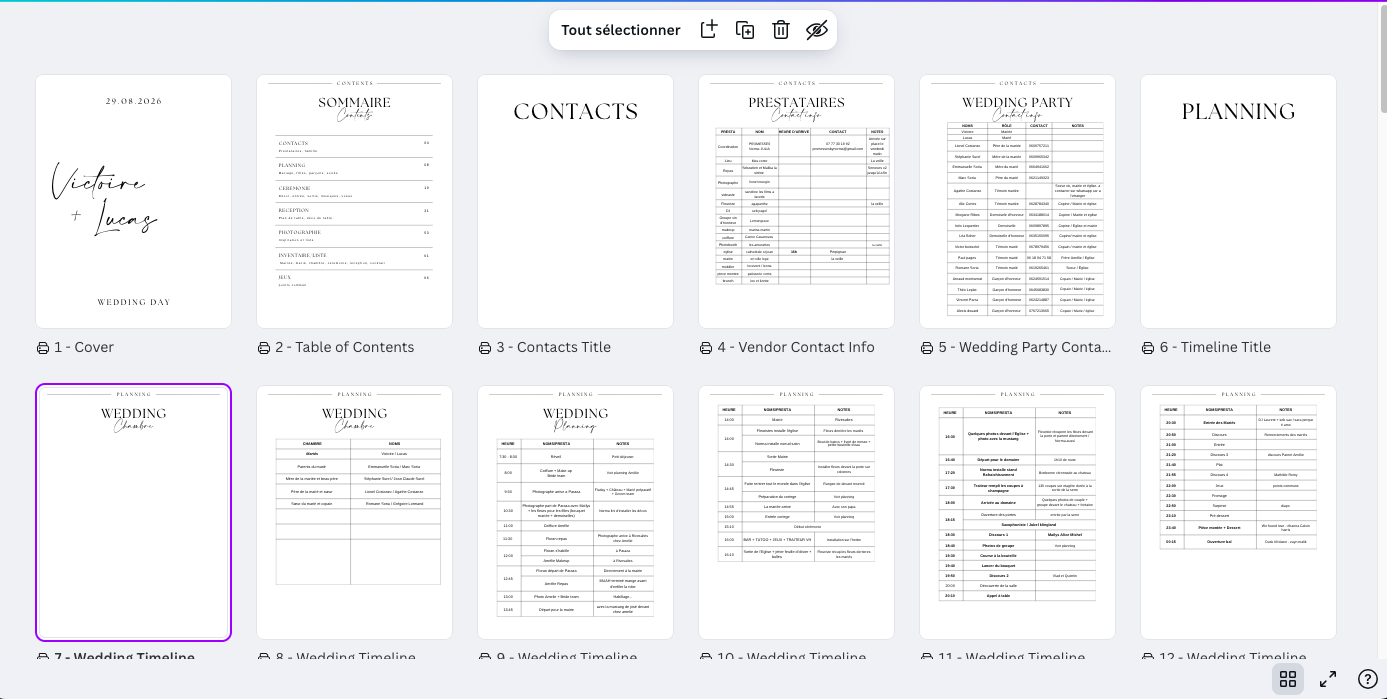The height and width of the screenshot is (699, 1387).
Task: Click printer icon beside 1 - Cover
Action: coord(42,348)
